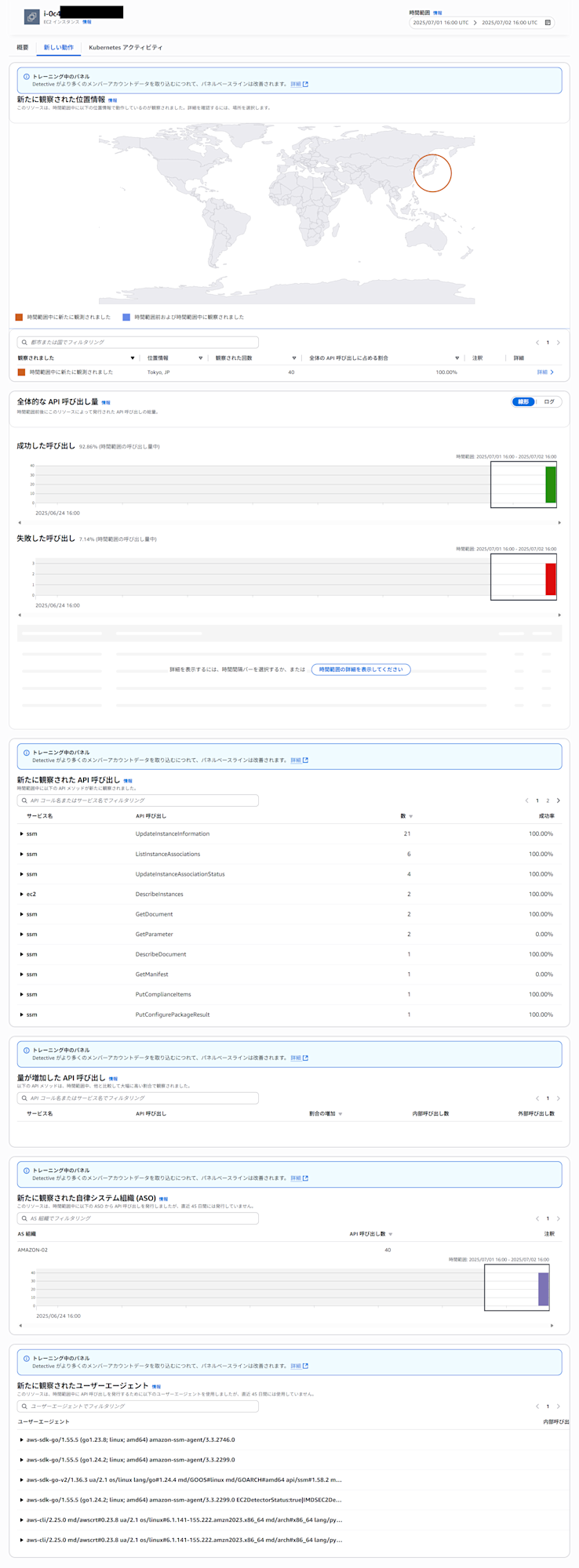The height and width of the screenshot is (1568, 579).
Task: Open the 詳細 external link in the ユーザーエージェント training panel
Action: 299,1366
